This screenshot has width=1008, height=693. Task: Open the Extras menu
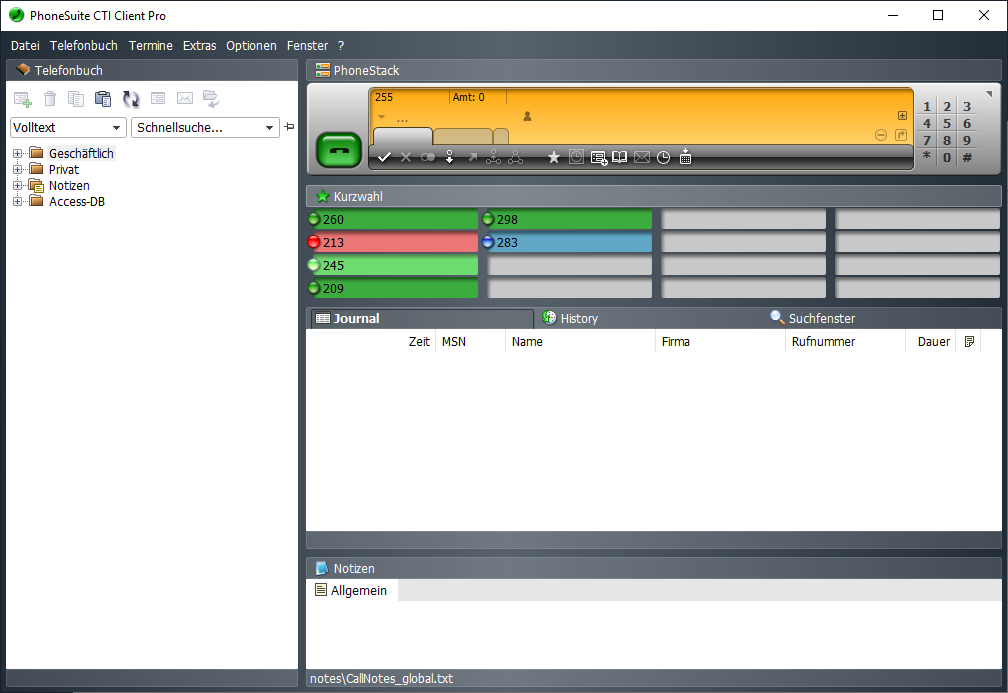[x=199, y=45]
